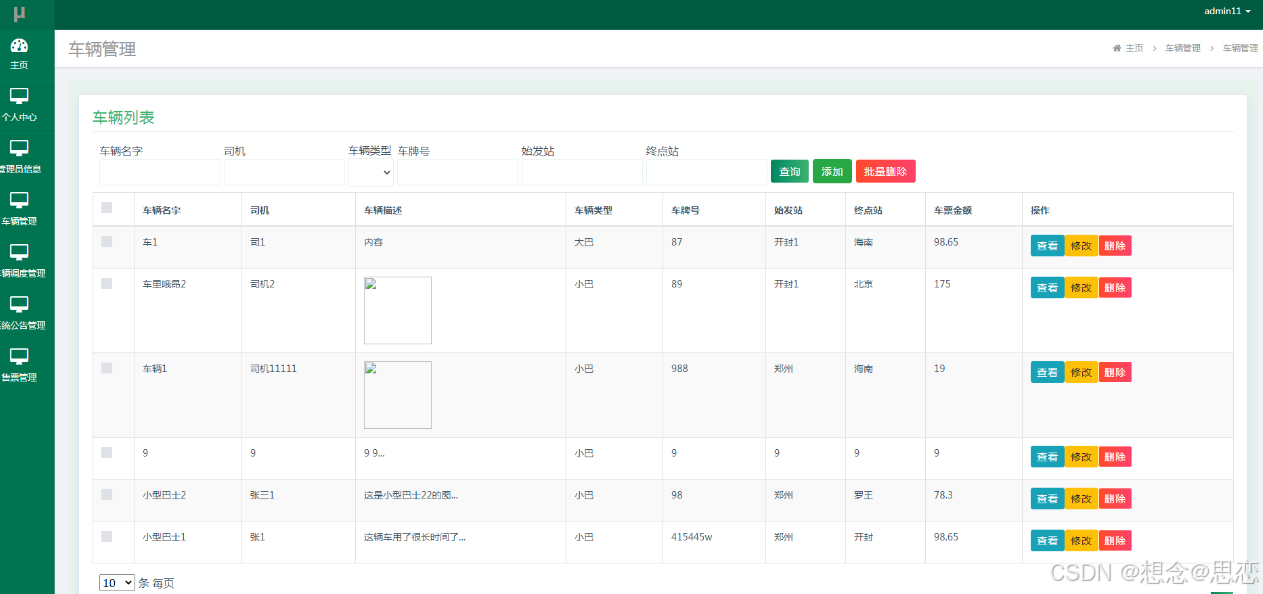Click 查看 for the 司机2 row

(x=1047, y=287)
